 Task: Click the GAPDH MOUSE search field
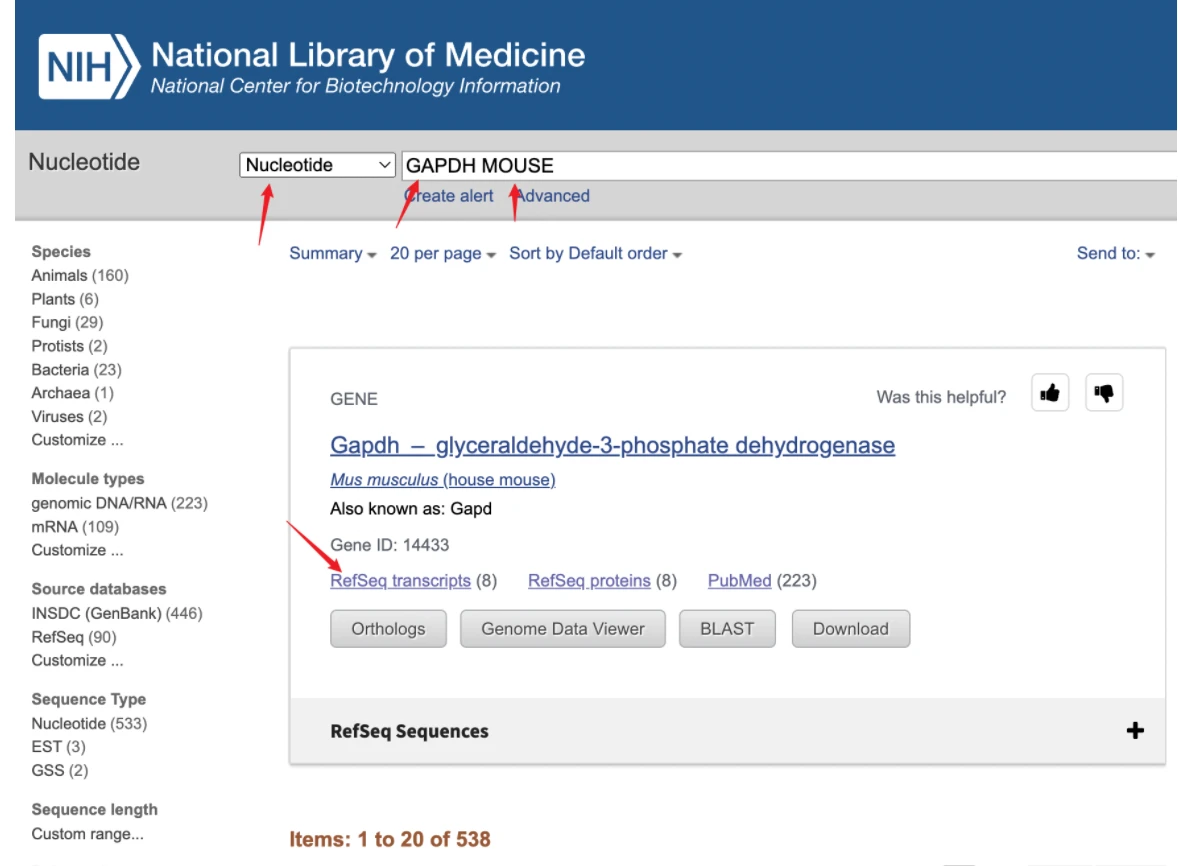[789, 165]
